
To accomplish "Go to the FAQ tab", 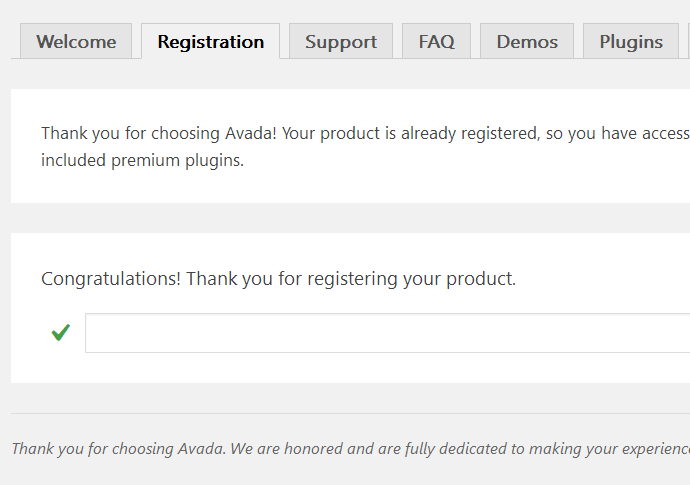I will coord(436,42).
